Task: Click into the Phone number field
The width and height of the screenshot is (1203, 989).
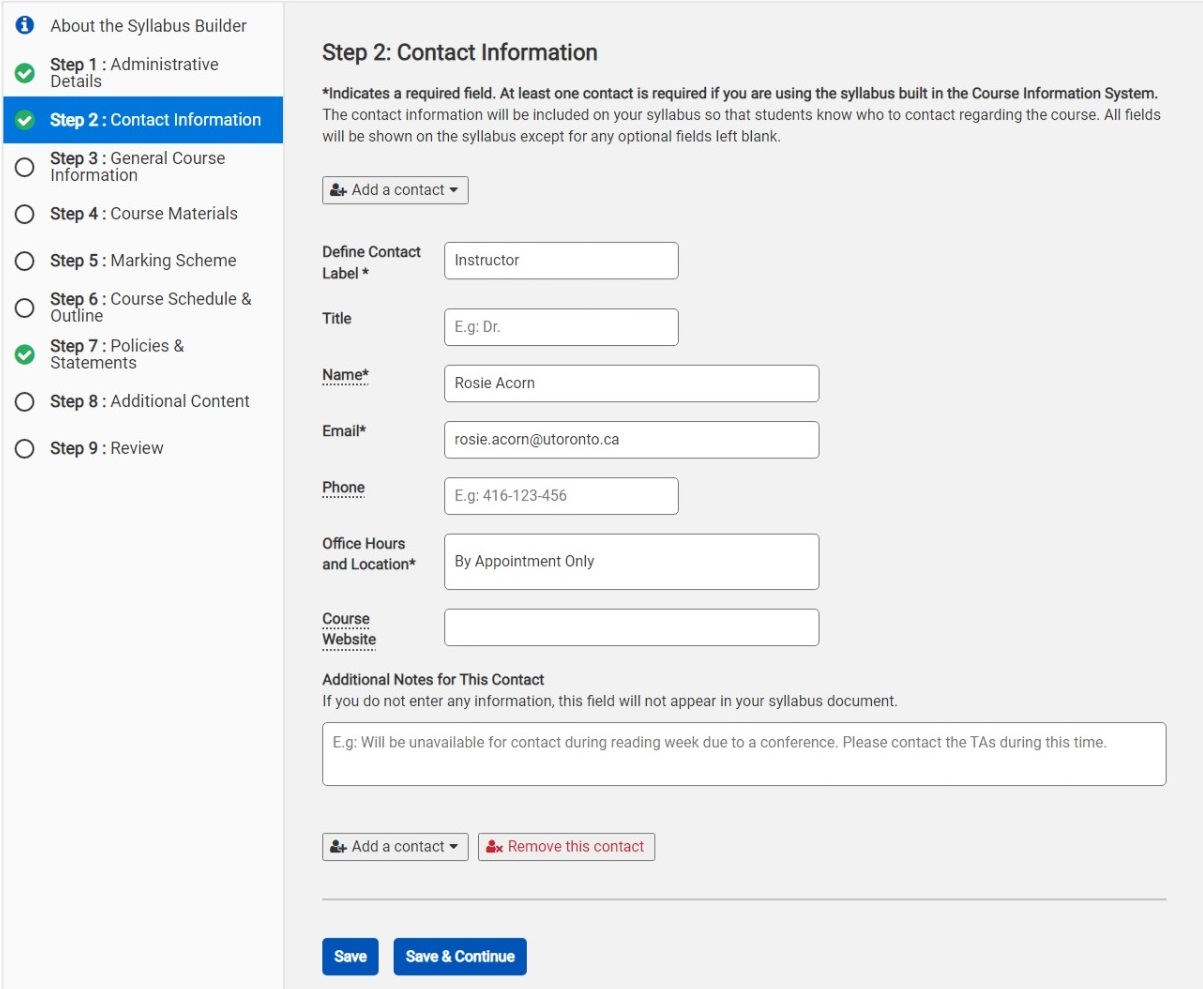Action: pyautogui.click(x=561, y=496)
